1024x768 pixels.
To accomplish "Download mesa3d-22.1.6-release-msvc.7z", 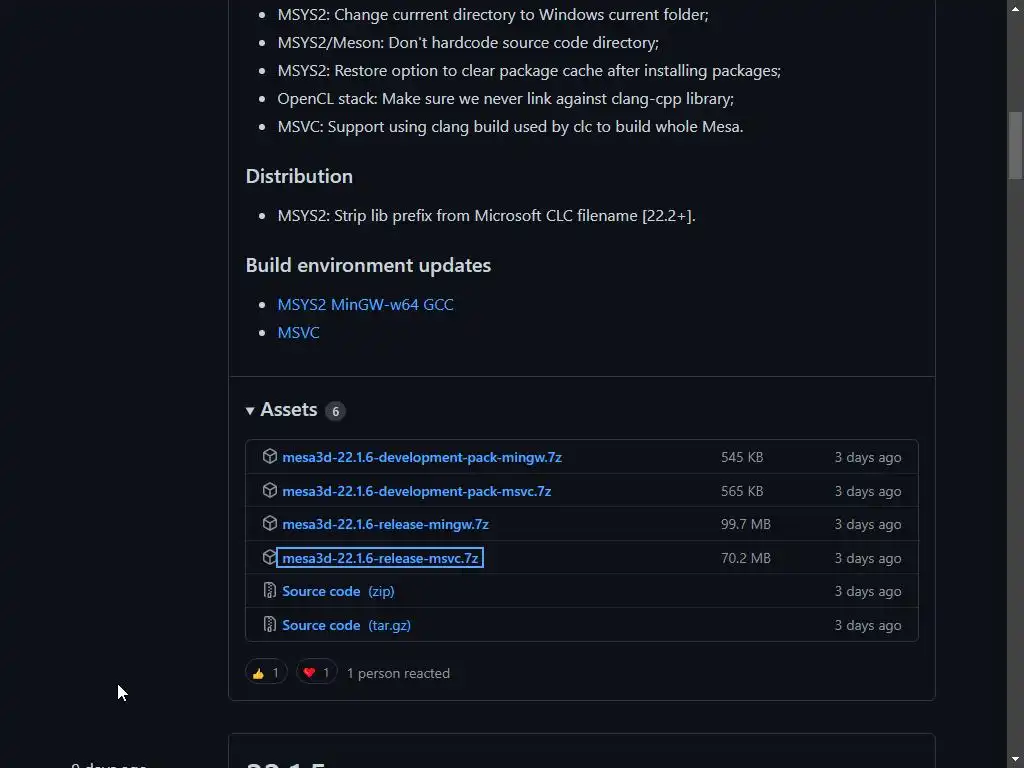I will (x=380, y=558).
